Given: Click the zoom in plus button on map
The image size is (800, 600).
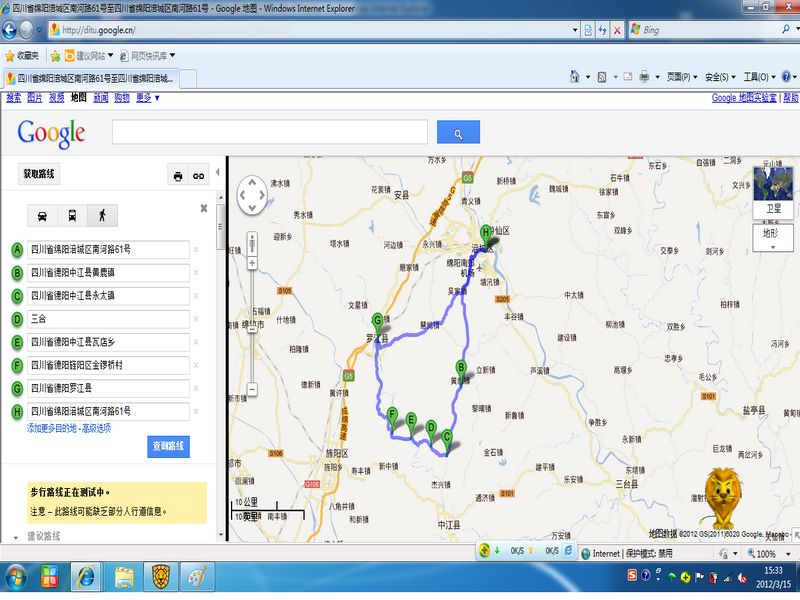Looking at the screenshot, I should coord(252,263).
